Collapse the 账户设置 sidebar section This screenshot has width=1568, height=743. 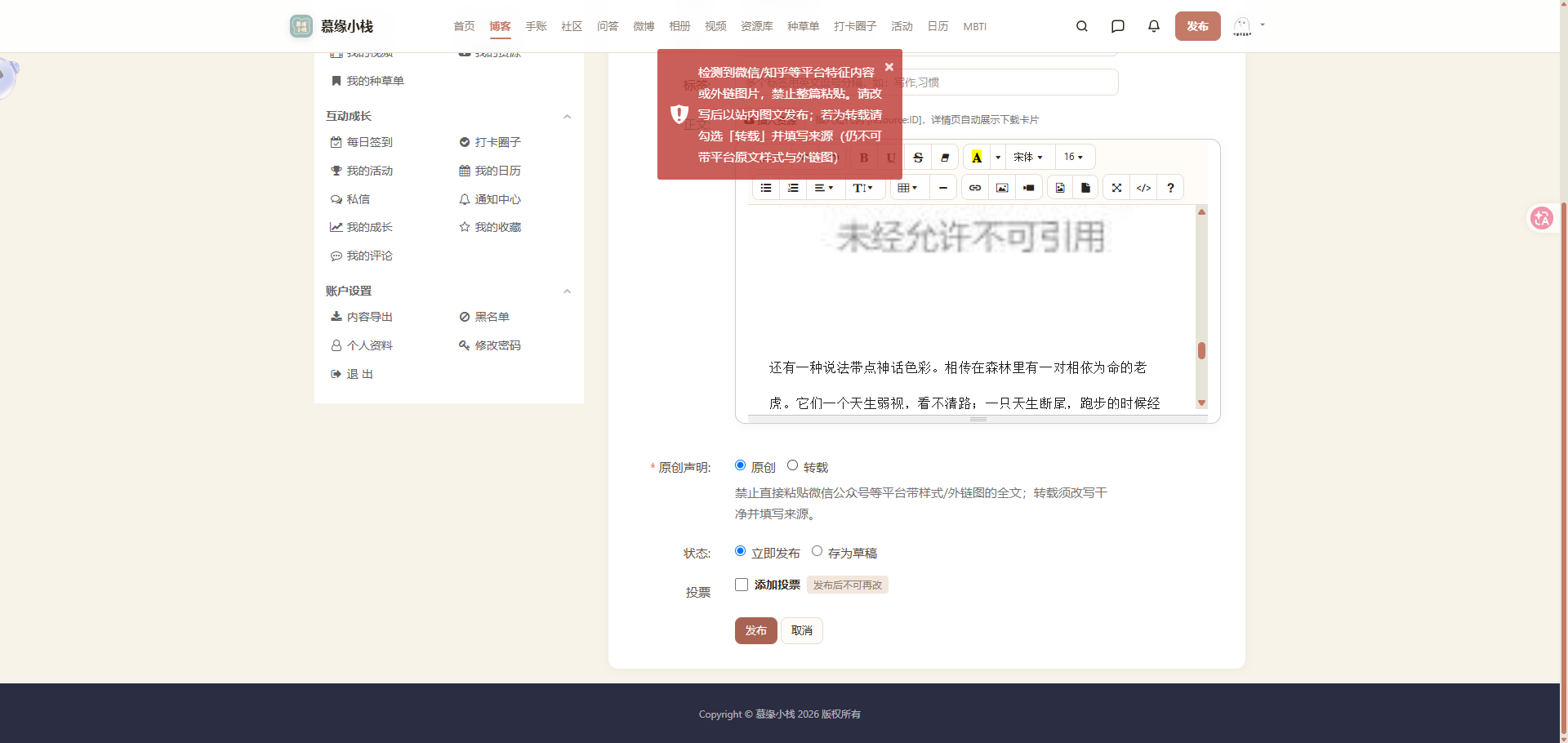pyautogui.click(x=567, y=291)
